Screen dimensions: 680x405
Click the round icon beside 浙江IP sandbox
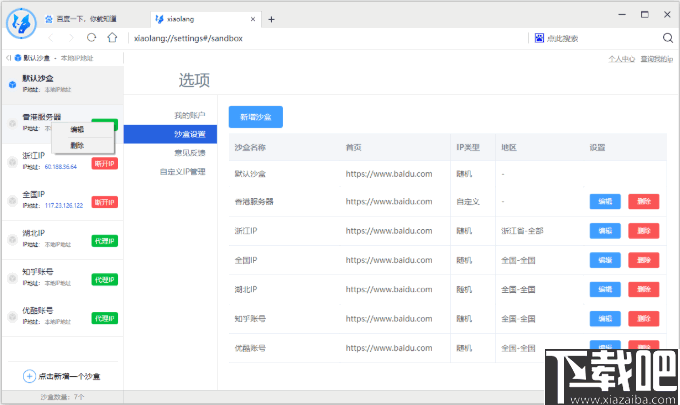13,162
